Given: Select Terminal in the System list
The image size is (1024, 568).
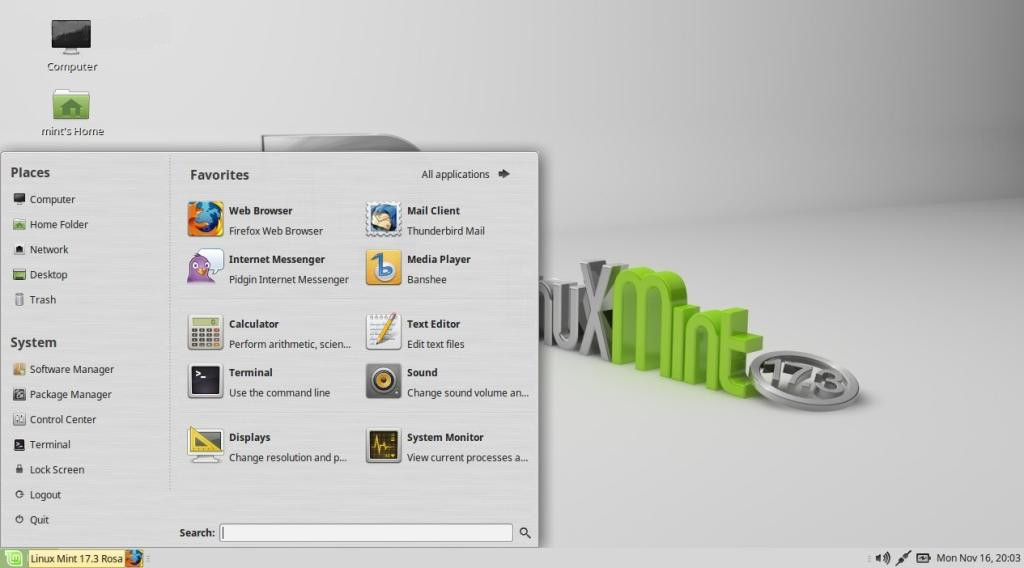Looking at the screenshot, I should click(x=42, y=445).
